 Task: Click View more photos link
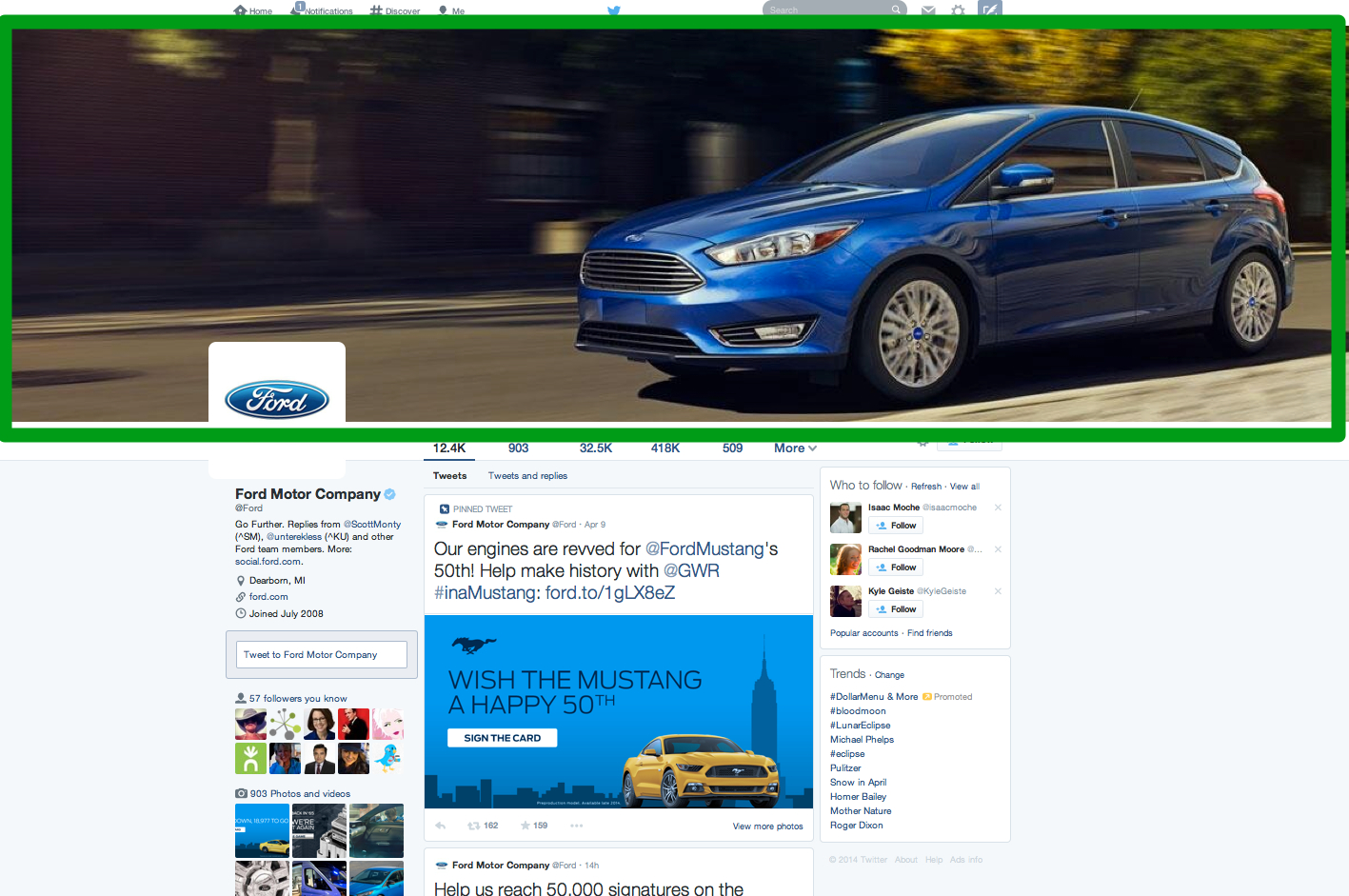(767, 826)
